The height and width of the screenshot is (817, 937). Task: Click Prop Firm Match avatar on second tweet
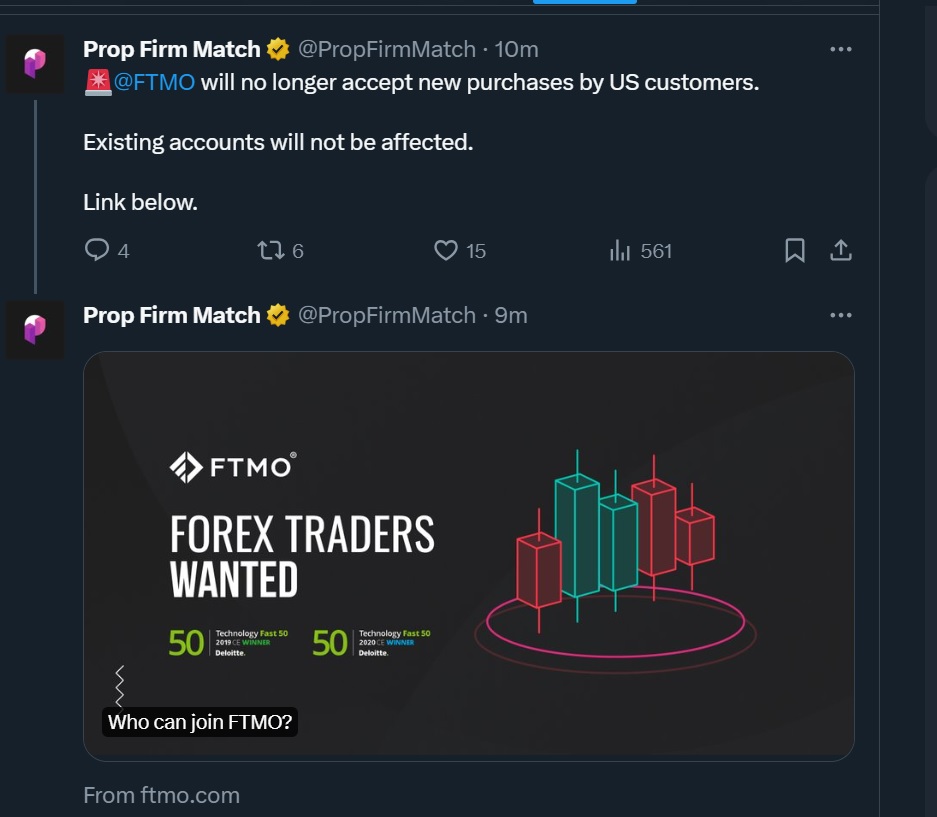tap(35, 329)
